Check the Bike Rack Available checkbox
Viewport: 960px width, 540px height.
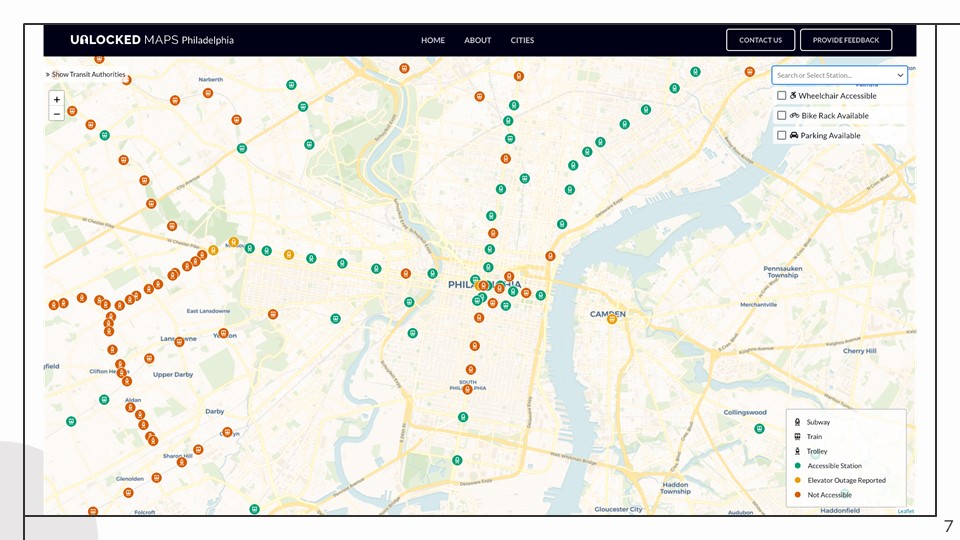pos(782,116)
